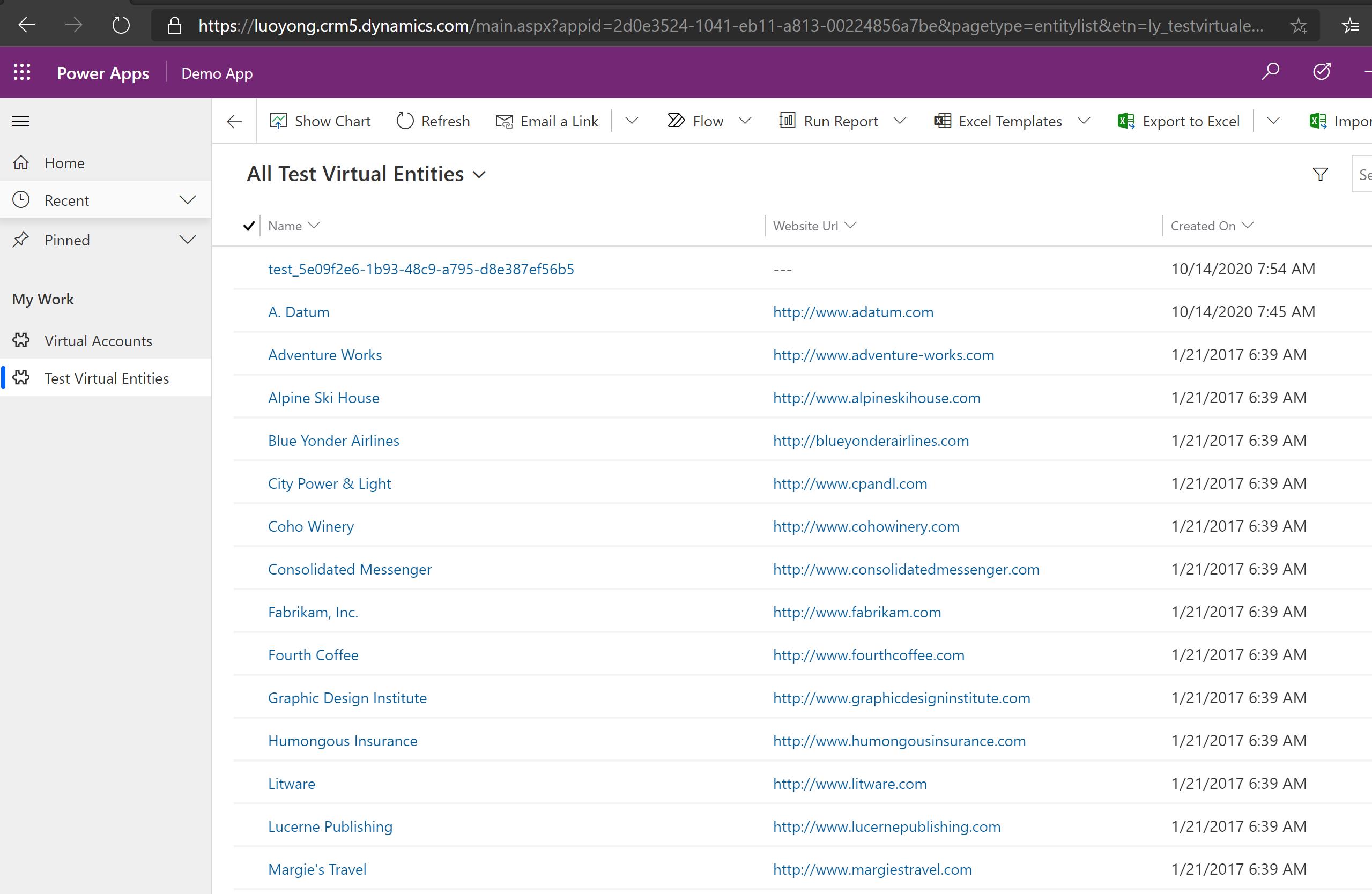Open the Created On column header menu
The height and width of the screenshot is (894, 1372).
(1212, 226)
